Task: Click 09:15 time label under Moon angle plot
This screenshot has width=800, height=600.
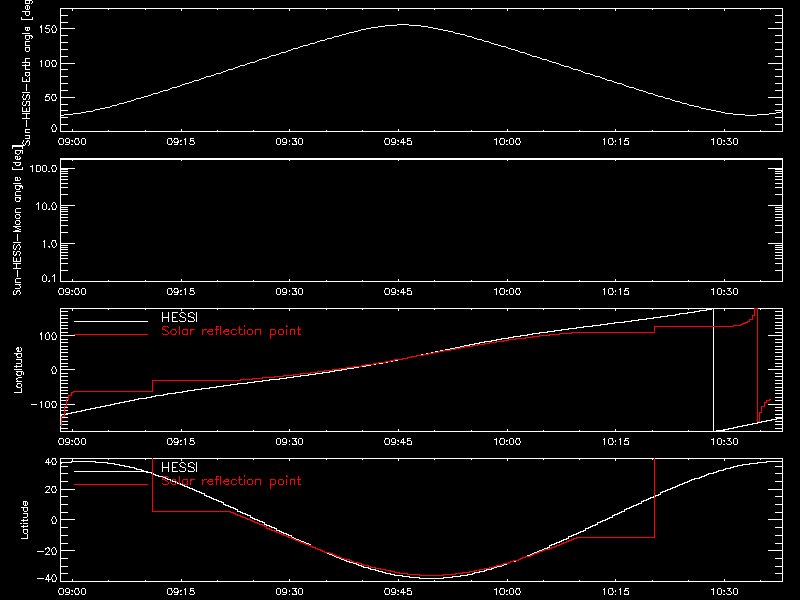Action: [181, 291]
